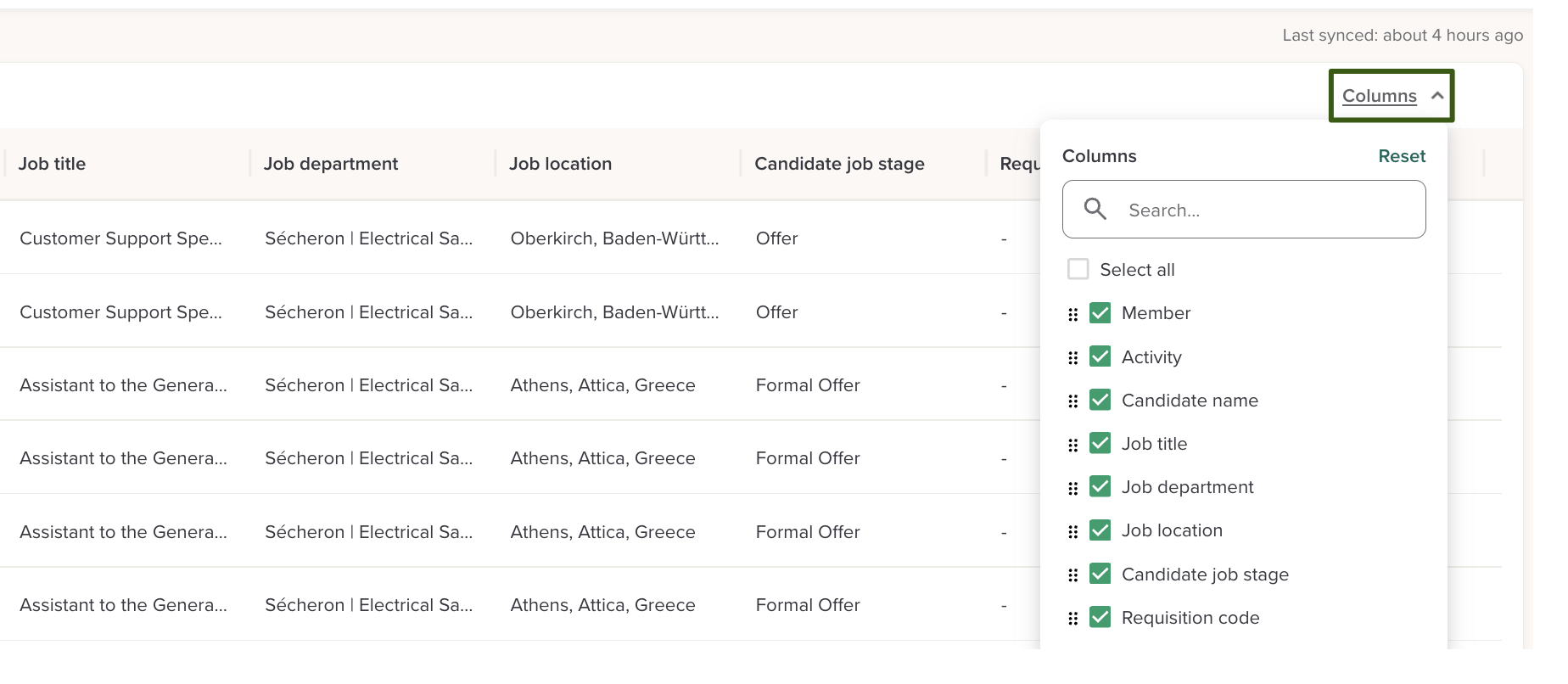Click the chevron arrow next to Columns
Viewport: 1568px width, 684px height.
[1437, 96]
